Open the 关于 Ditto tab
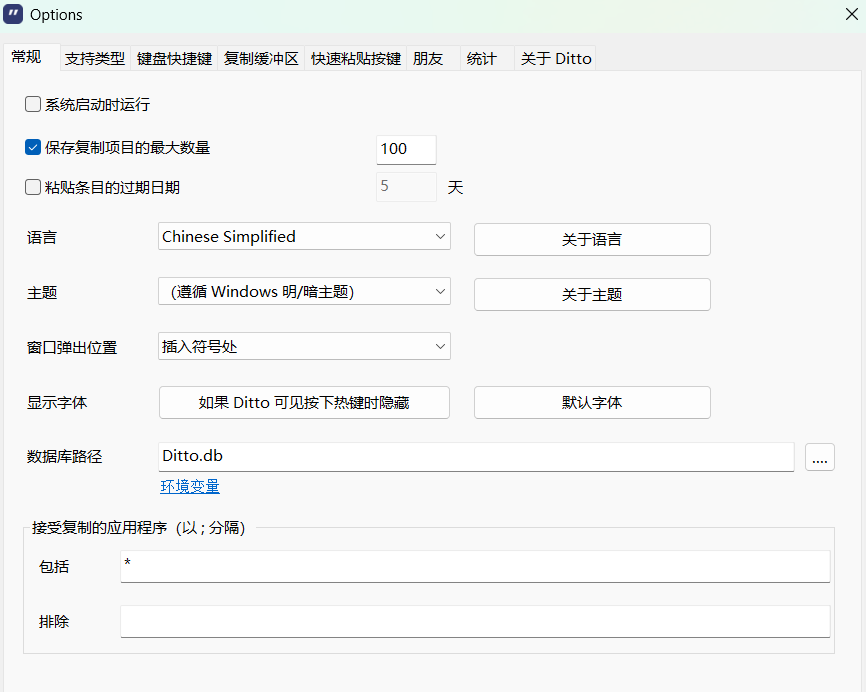The height and width of the screenshot is (692, 866). 555,59
